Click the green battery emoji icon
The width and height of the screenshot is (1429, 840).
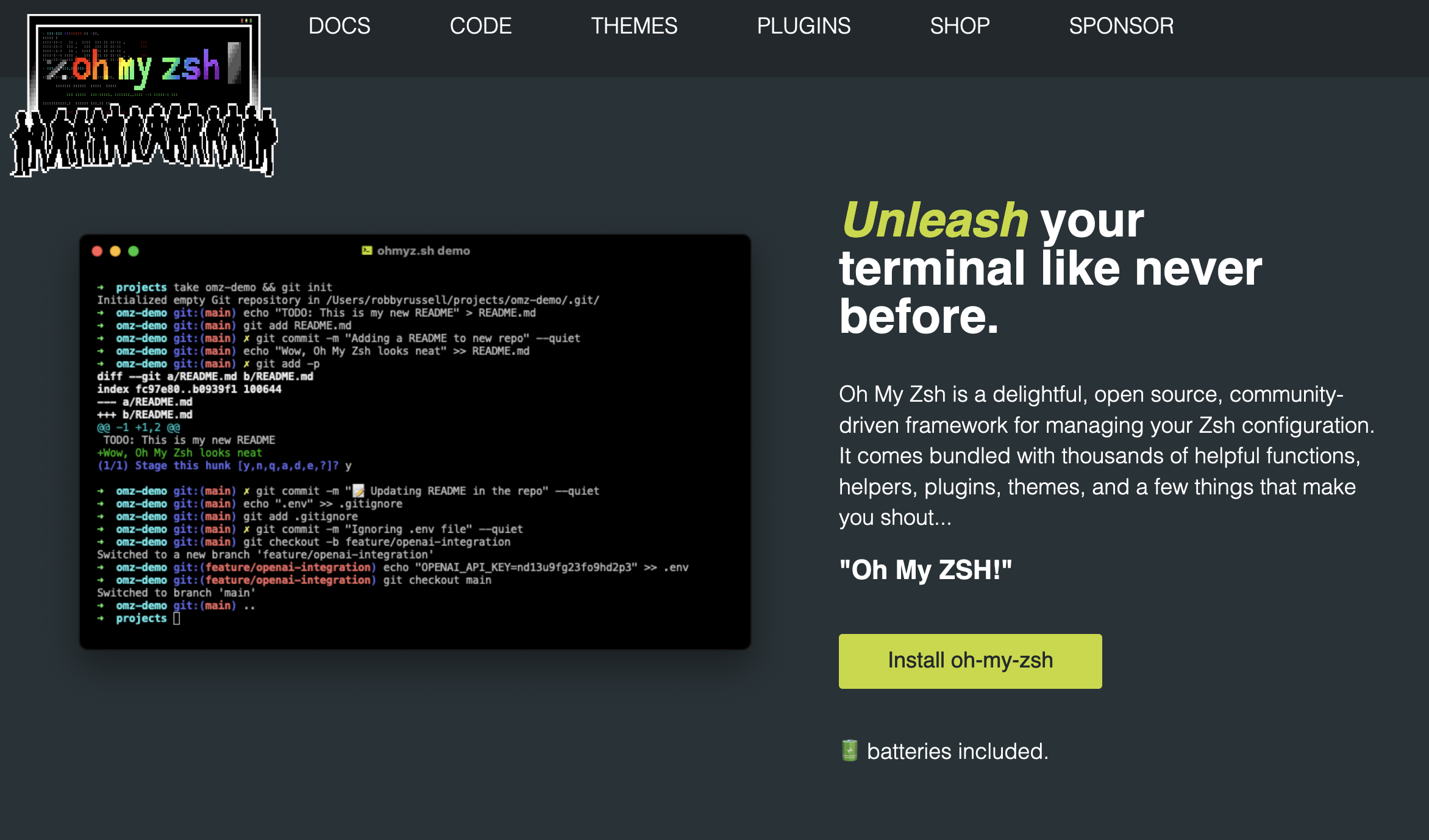click(850, 751)
